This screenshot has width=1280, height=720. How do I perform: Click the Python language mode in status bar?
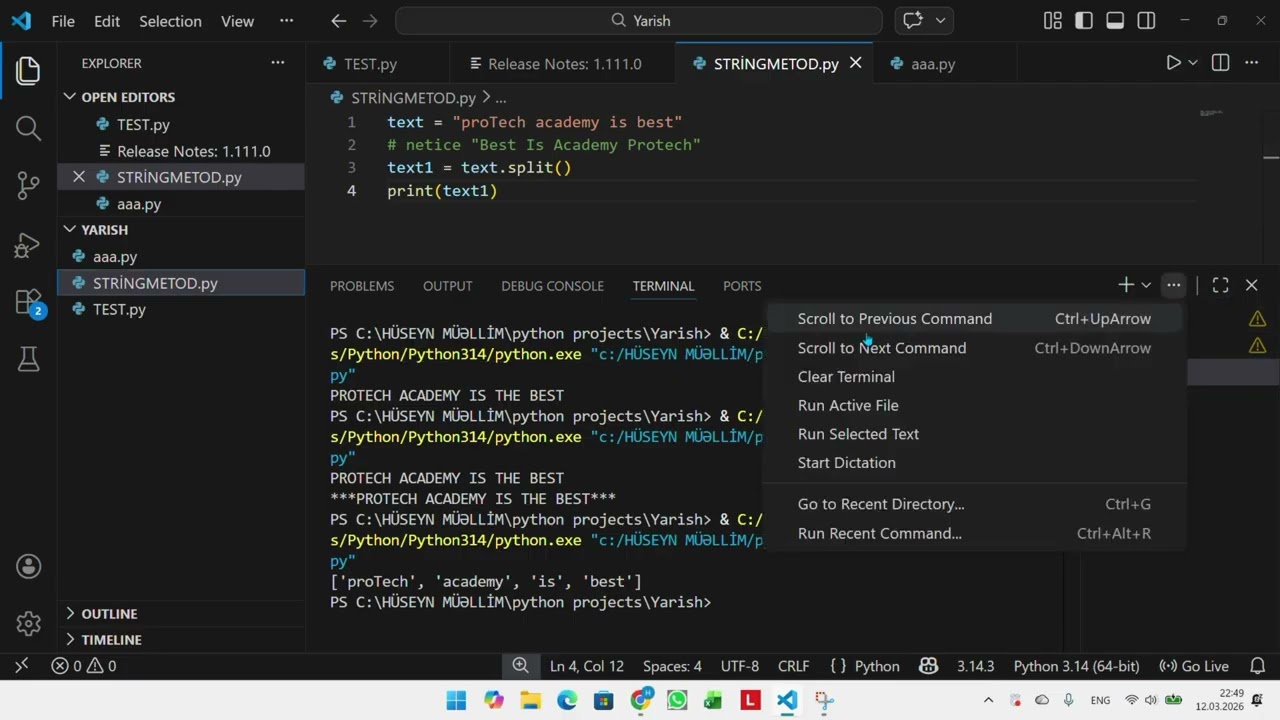(877, 666)
